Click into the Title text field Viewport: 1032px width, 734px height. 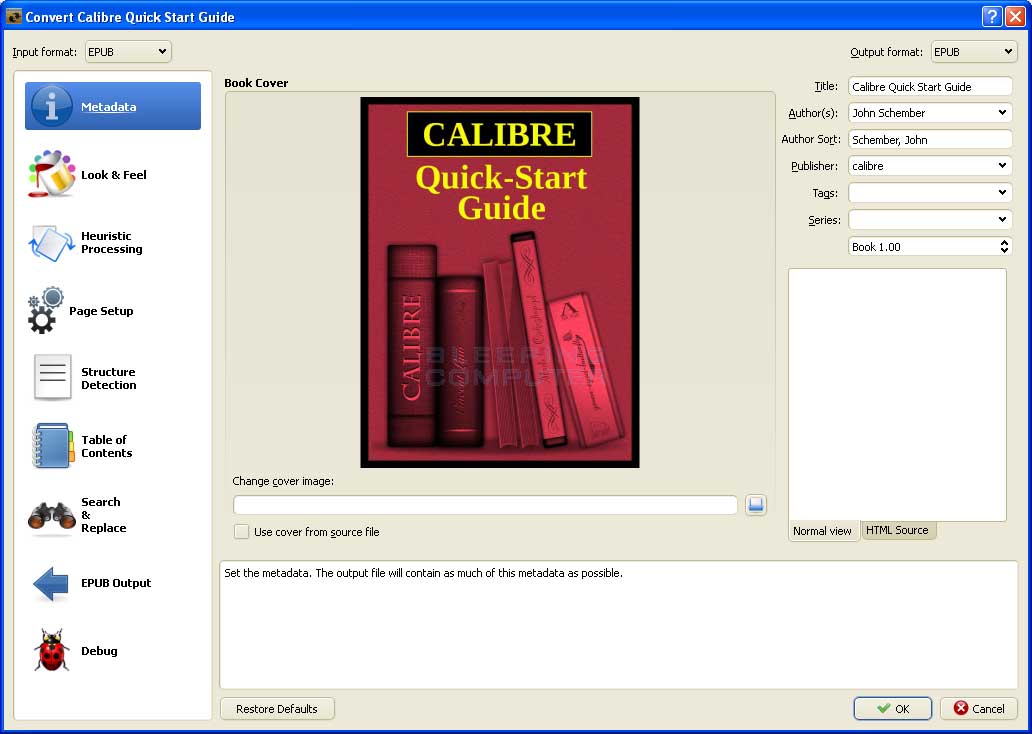(928, 87)
